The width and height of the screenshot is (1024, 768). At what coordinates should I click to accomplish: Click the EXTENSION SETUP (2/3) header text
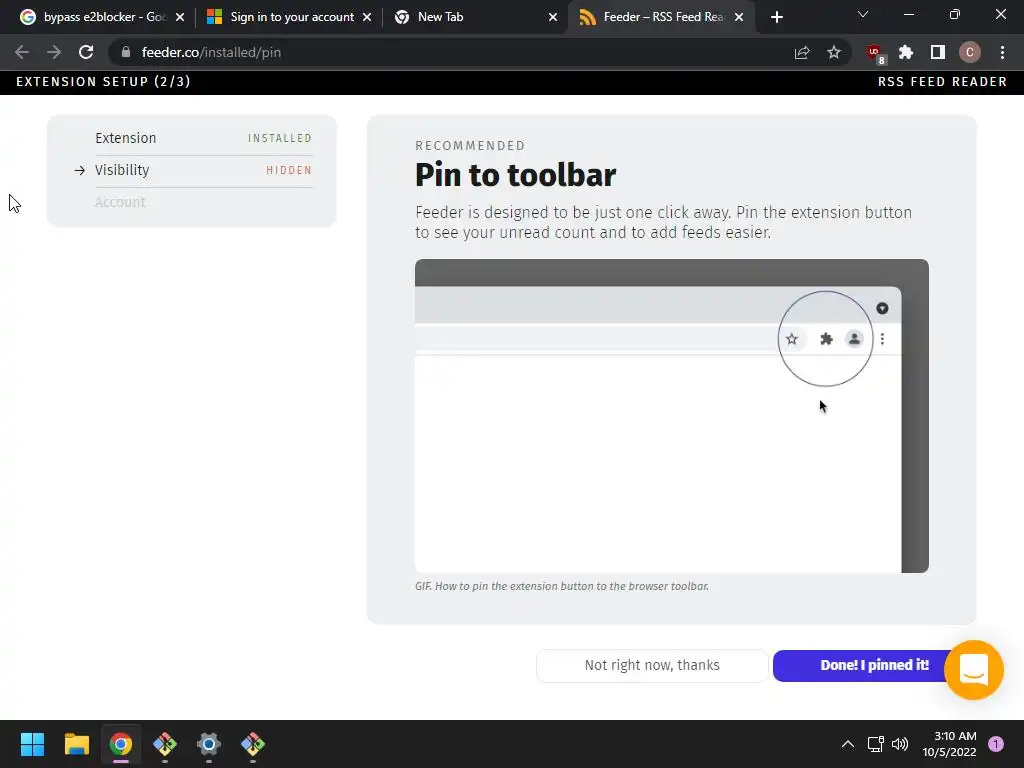(x=103, y=82)
